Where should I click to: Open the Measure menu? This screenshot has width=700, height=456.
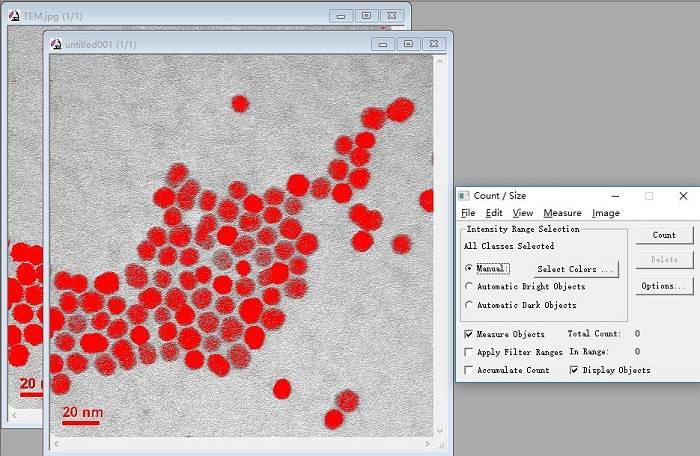(x=562, y=213)
